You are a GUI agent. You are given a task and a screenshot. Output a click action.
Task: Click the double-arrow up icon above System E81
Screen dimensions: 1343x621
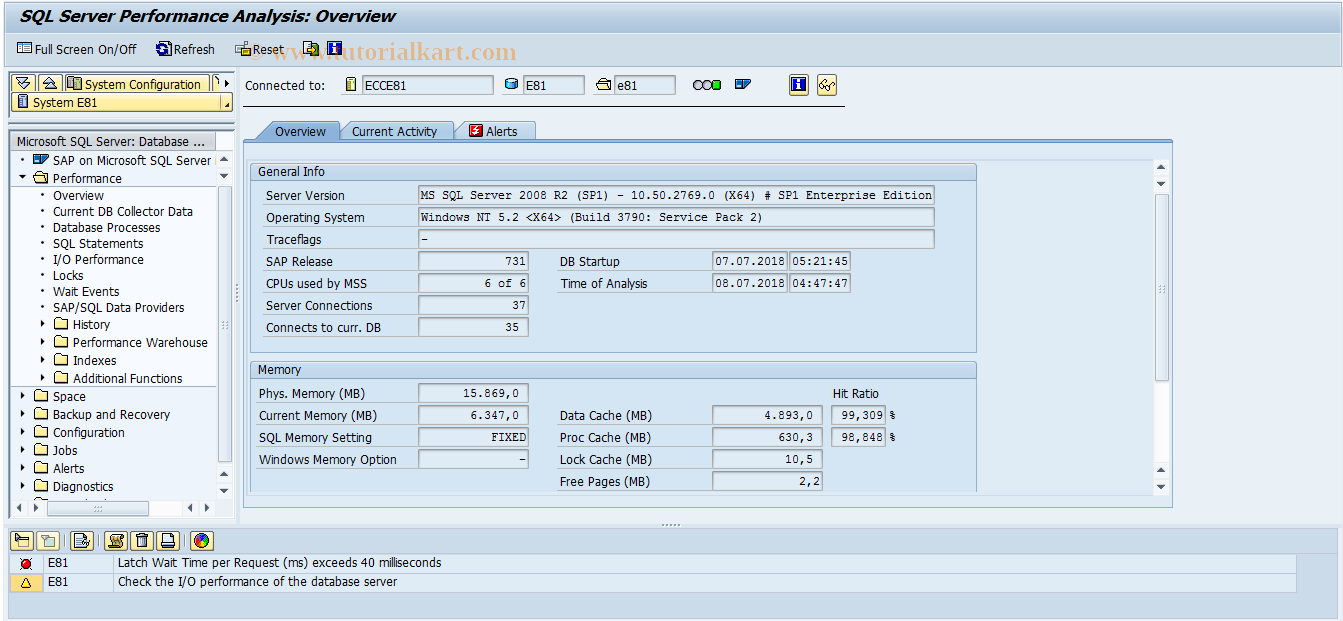[50, 83]
